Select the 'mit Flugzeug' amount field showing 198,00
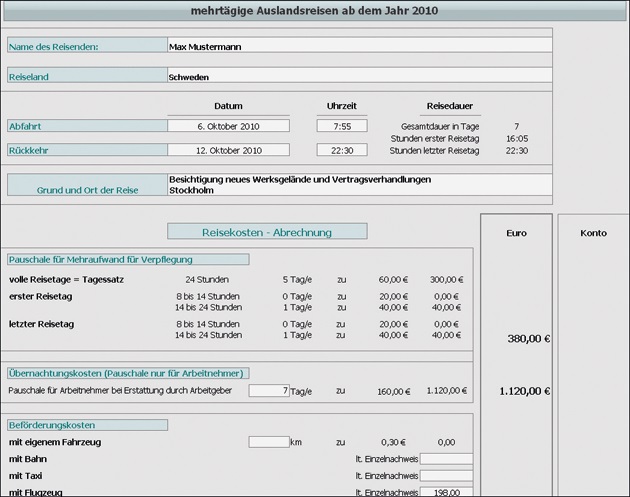 [446, 492]
